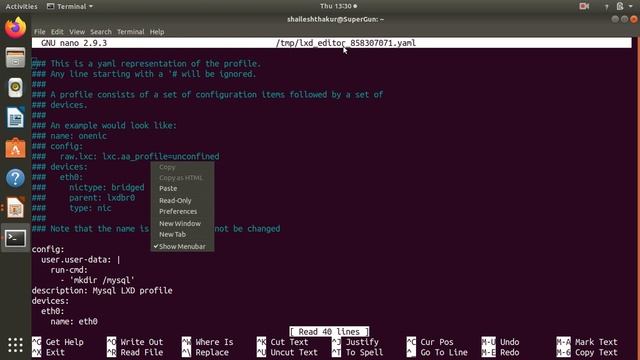Click the window title shaileshthakur@SuperGun

pos(335,19)
